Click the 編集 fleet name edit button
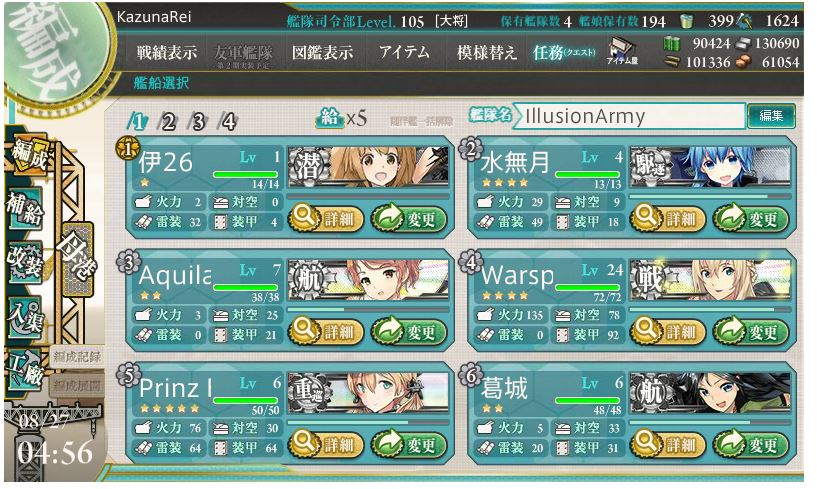 click(771, 116)
